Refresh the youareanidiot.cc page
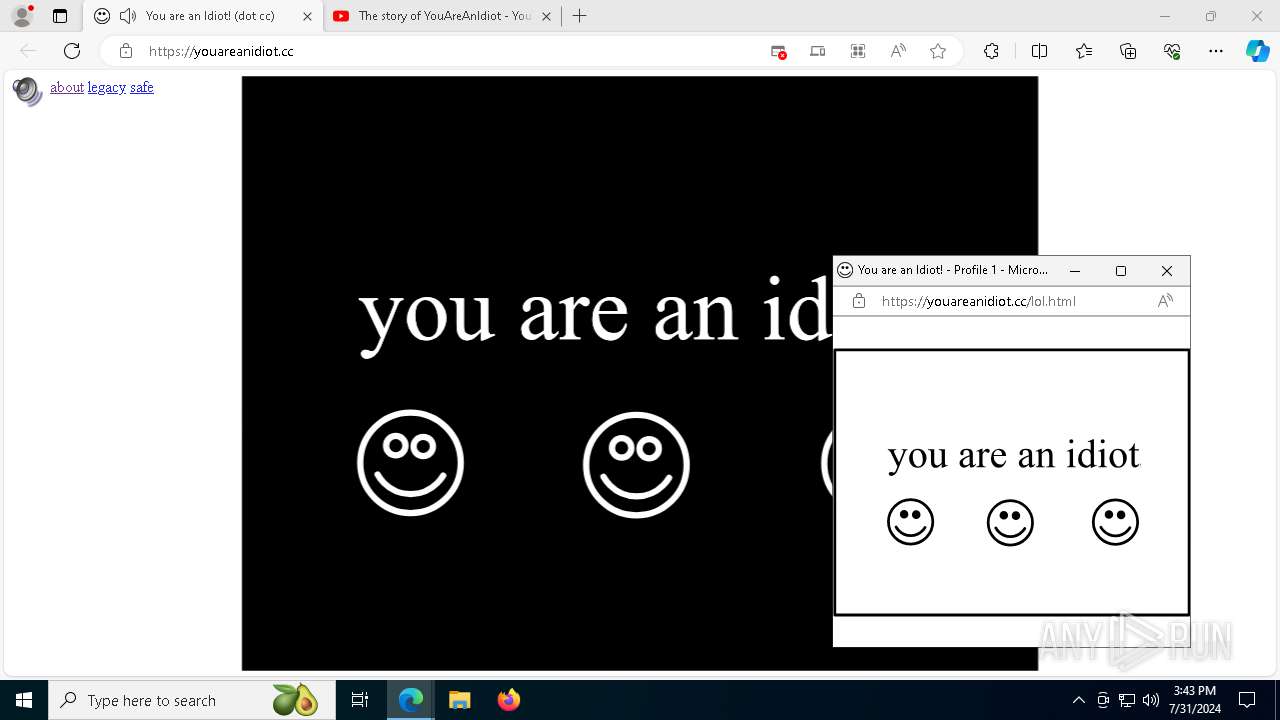This screenshot has width=1280, height=720. pos(72,51)
